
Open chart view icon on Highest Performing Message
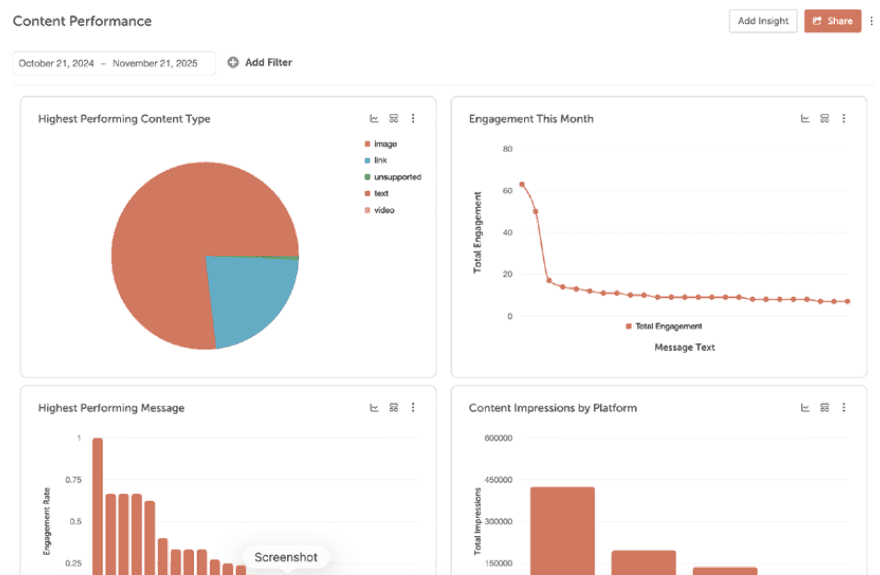click(374, 407)
